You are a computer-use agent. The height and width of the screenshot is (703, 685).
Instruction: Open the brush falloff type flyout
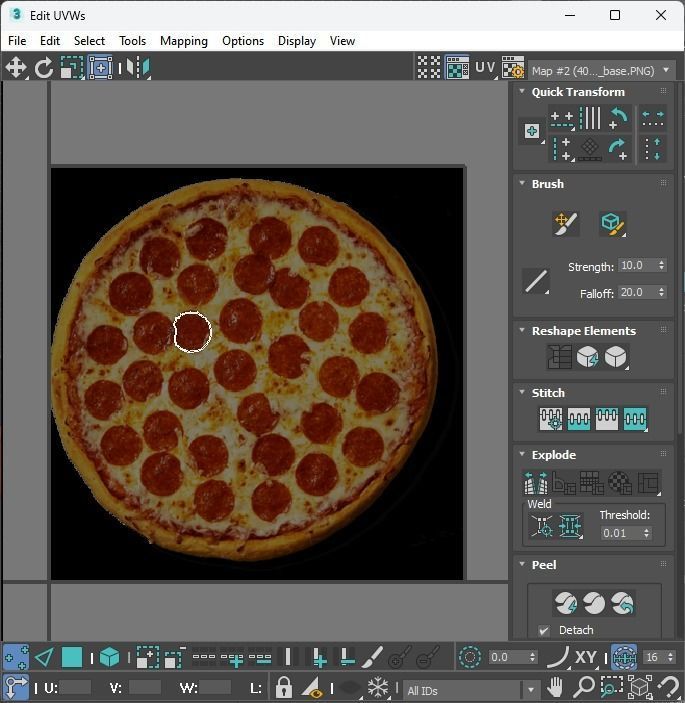coord(536,281)
